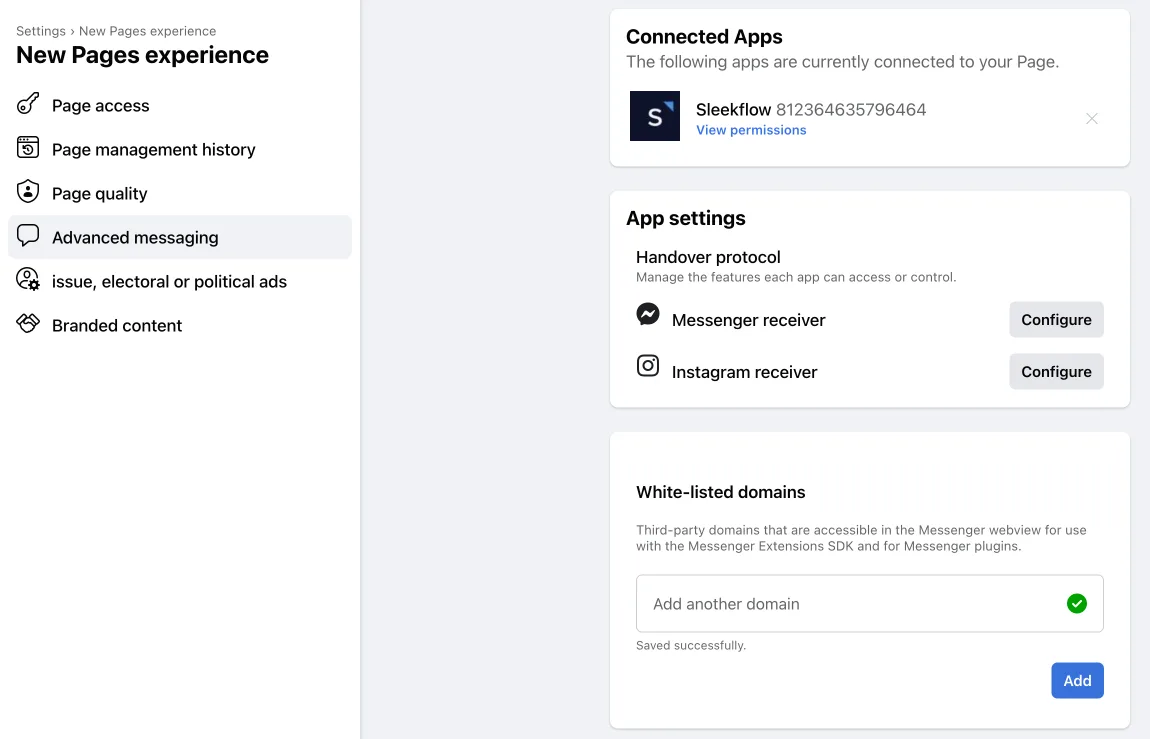This screenshot has height=739, width=1150.
Task: Open issue, electoral or political ads
Action: point(180,282)
